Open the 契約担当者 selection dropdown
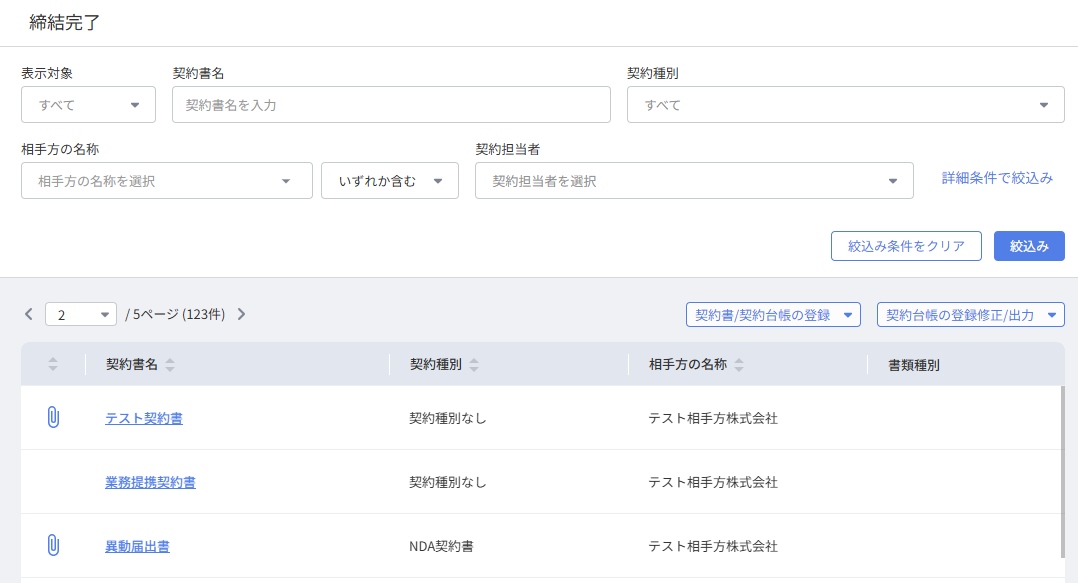The image size is (1078, 583). [694, 181]
